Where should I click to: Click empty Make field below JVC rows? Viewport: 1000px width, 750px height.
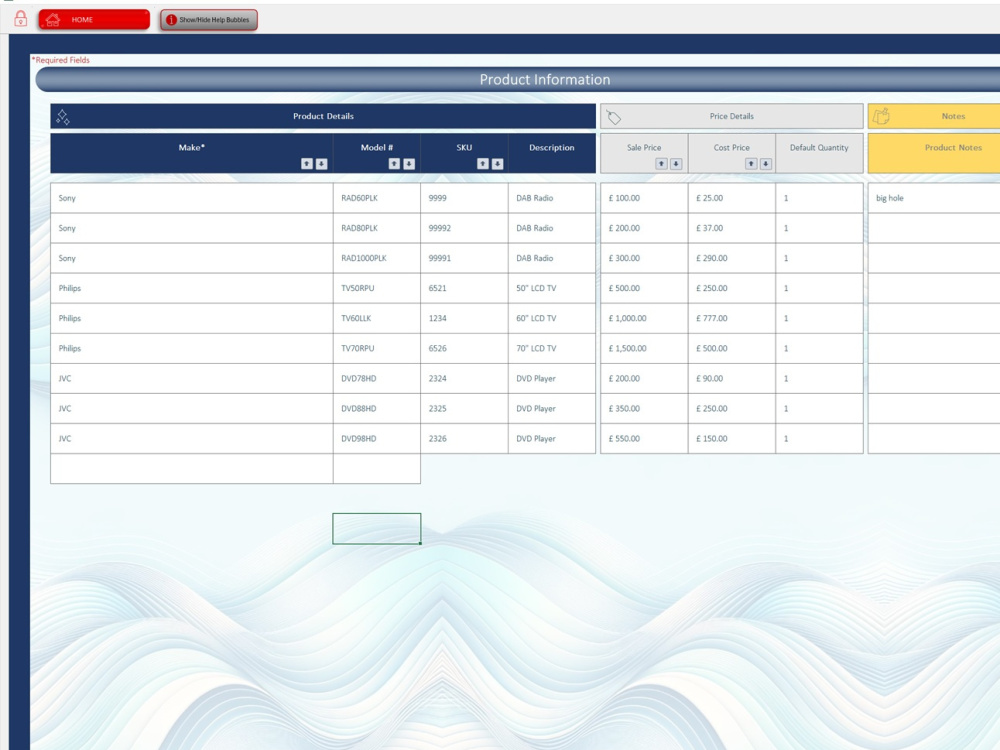coord(191,469)
